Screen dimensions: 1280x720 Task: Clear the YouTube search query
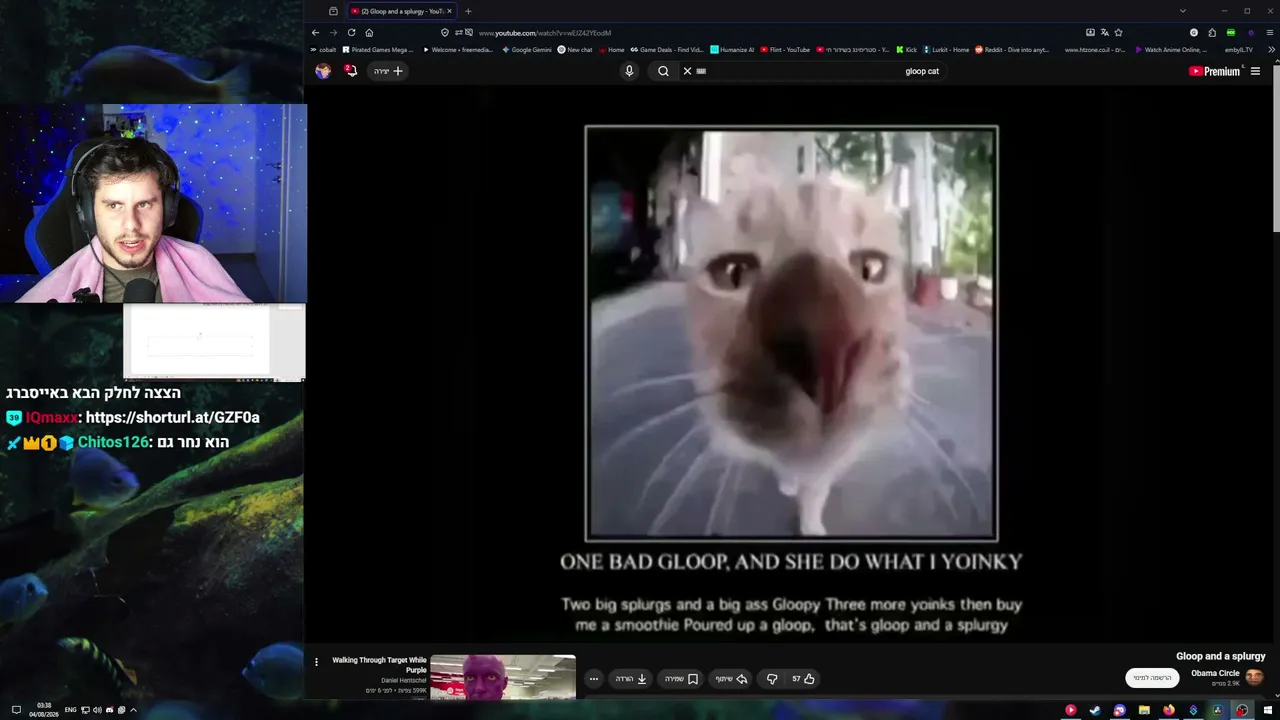point(687,71)
